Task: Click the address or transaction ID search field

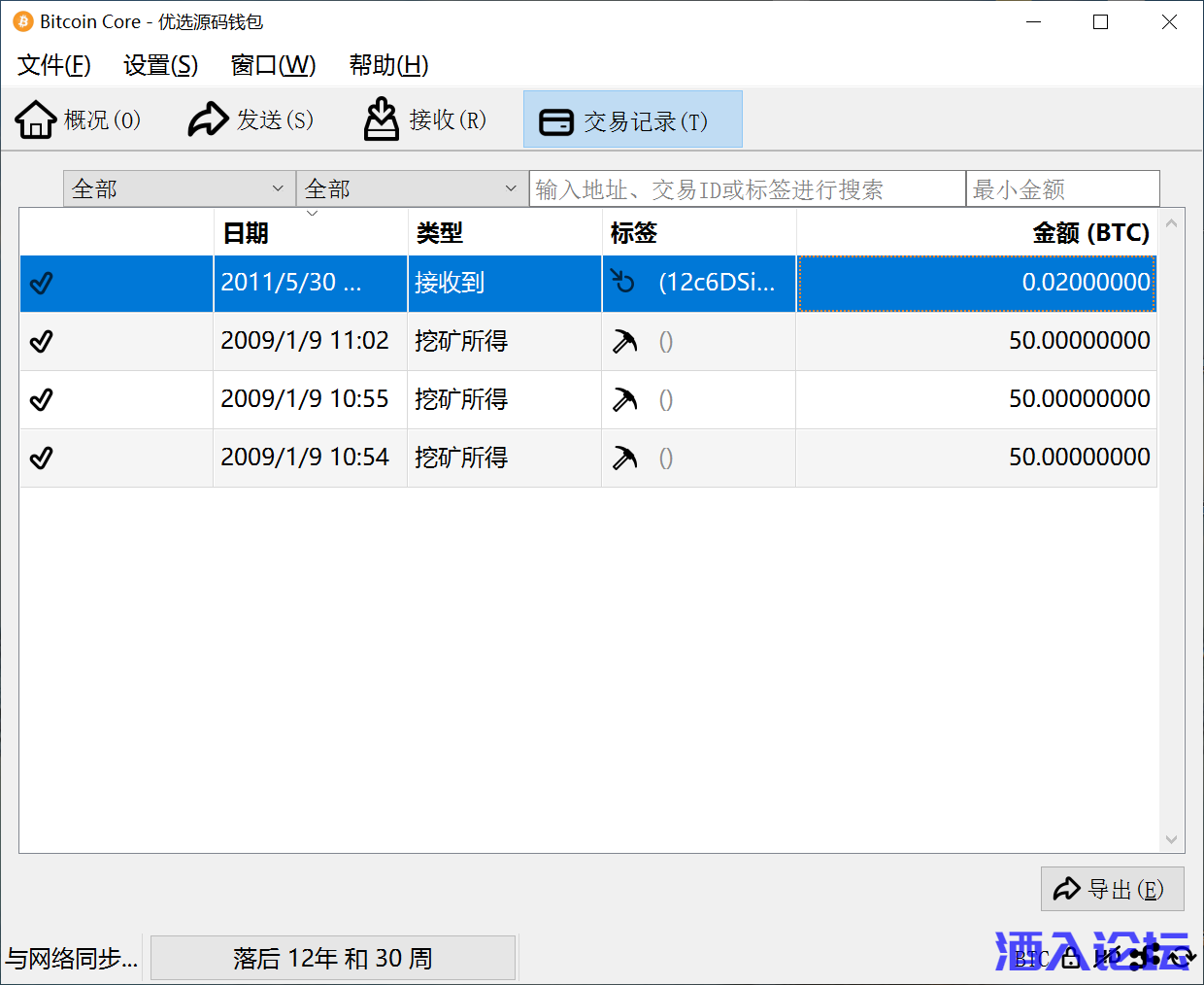Action: click(x=747, y=189)
